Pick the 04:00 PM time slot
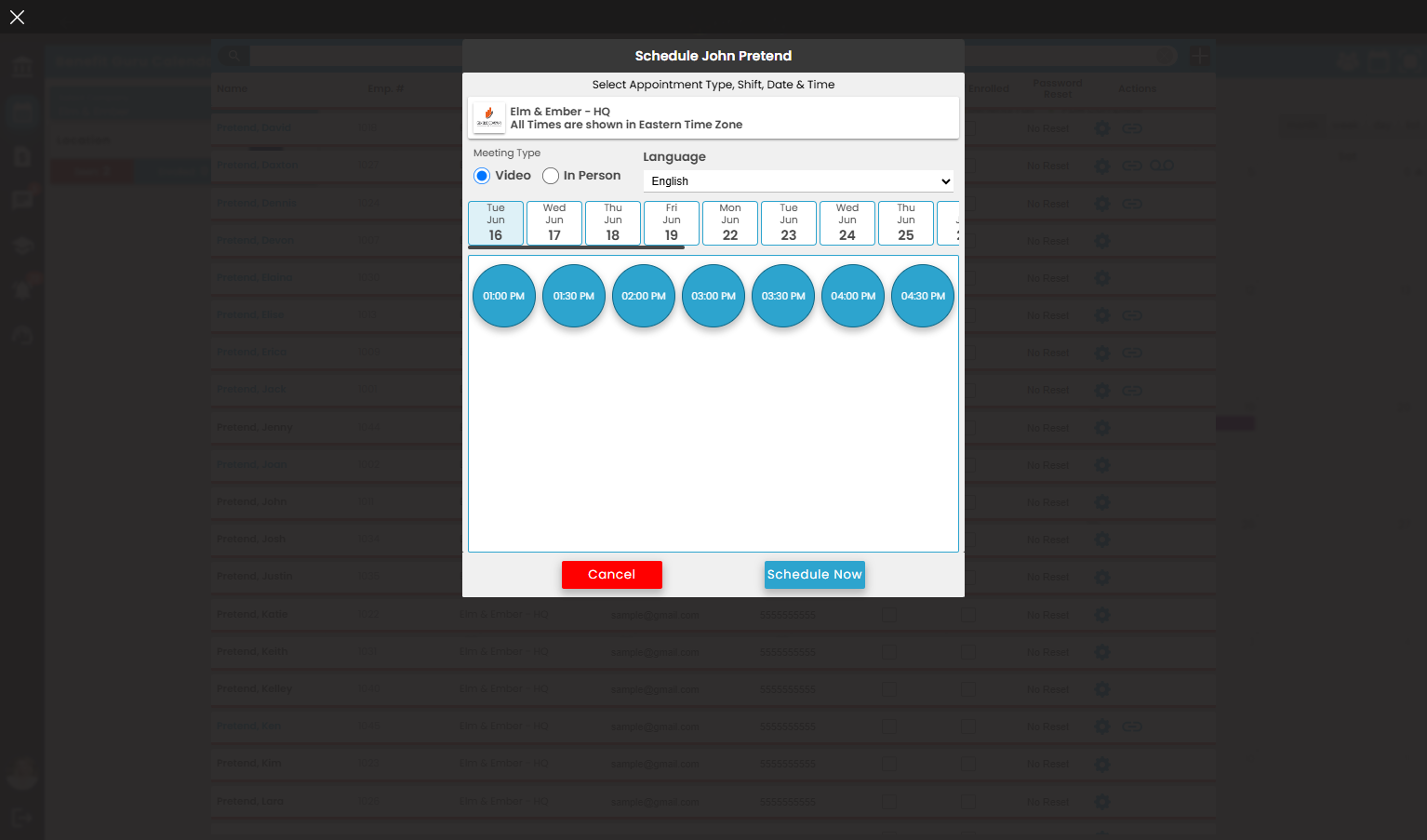This screenshot has height=840, width=1427. coord(853,296)
